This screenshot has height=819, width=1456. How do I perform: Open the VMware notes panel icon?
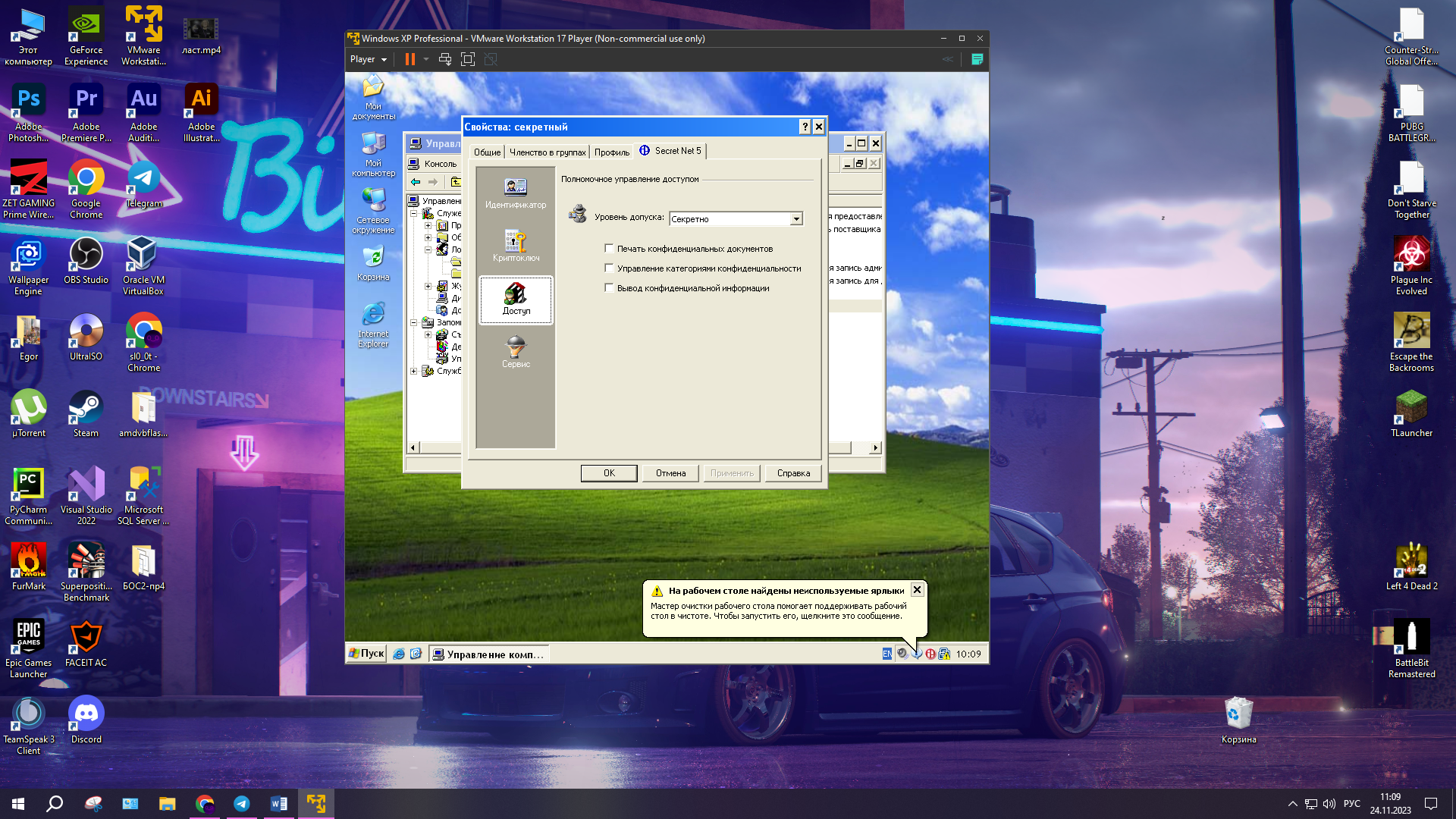[977, 59]
